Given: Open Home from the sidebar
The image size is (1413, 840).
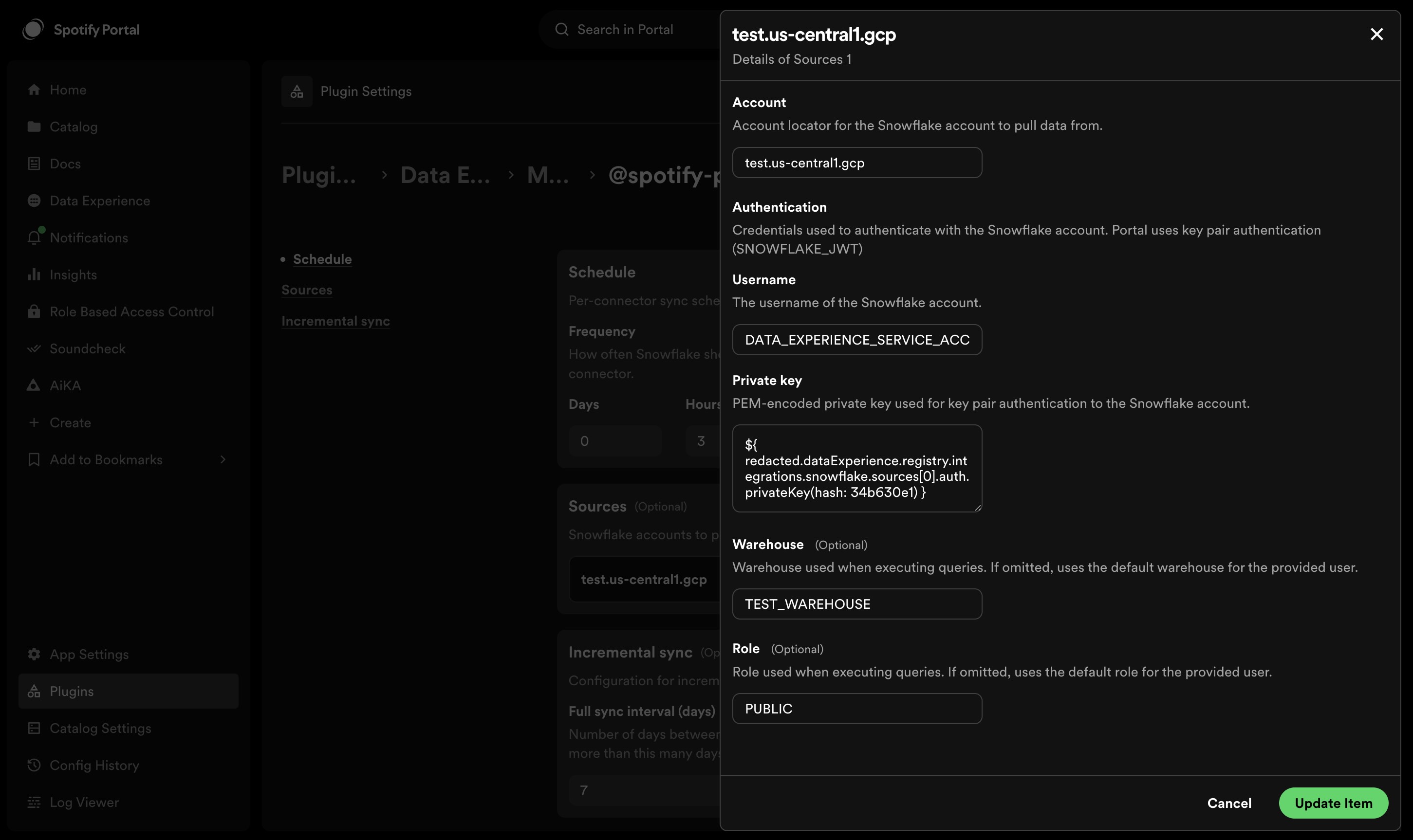Looking at the screenshot, I should click(129, 90).
